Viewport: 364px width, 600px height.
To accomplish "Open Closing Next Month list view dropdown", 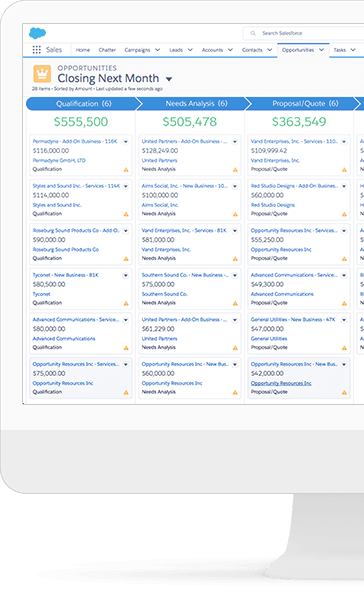I will [x=169, y=79].
